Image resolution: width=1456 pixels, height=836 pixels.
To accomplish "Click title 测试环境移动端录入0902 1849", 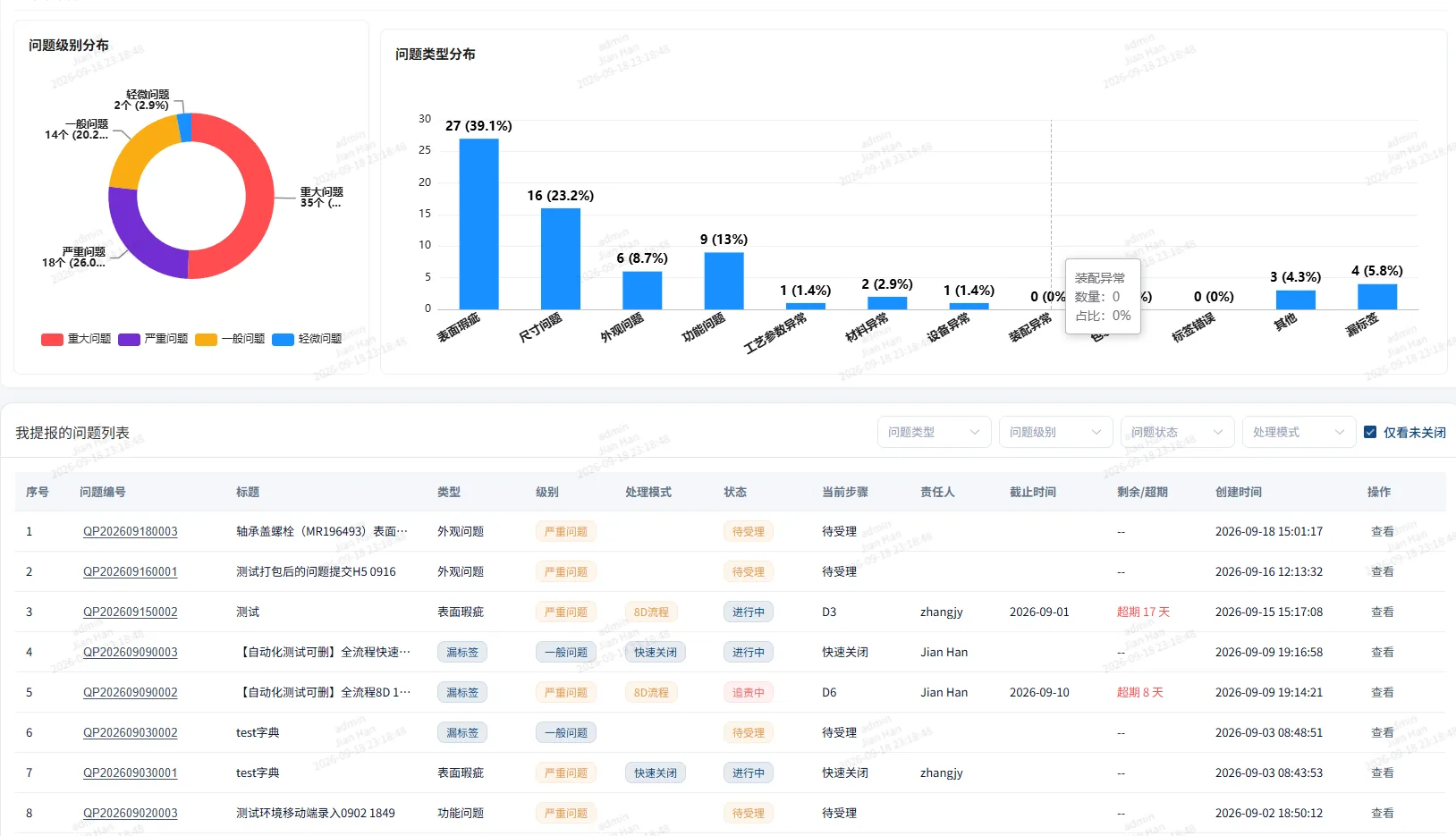I will pos(316,813).
